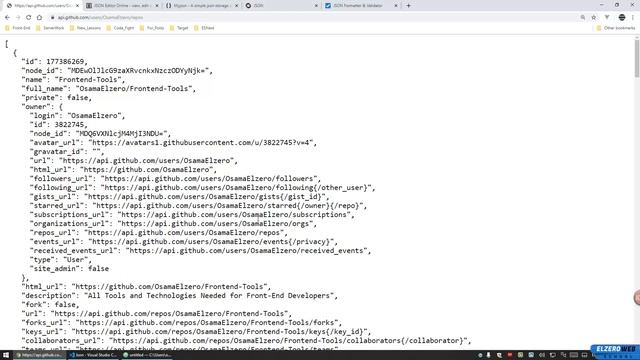Select the api.github.com tab
The height and width of the screenshot is (360, 640).
coord(42,6)
